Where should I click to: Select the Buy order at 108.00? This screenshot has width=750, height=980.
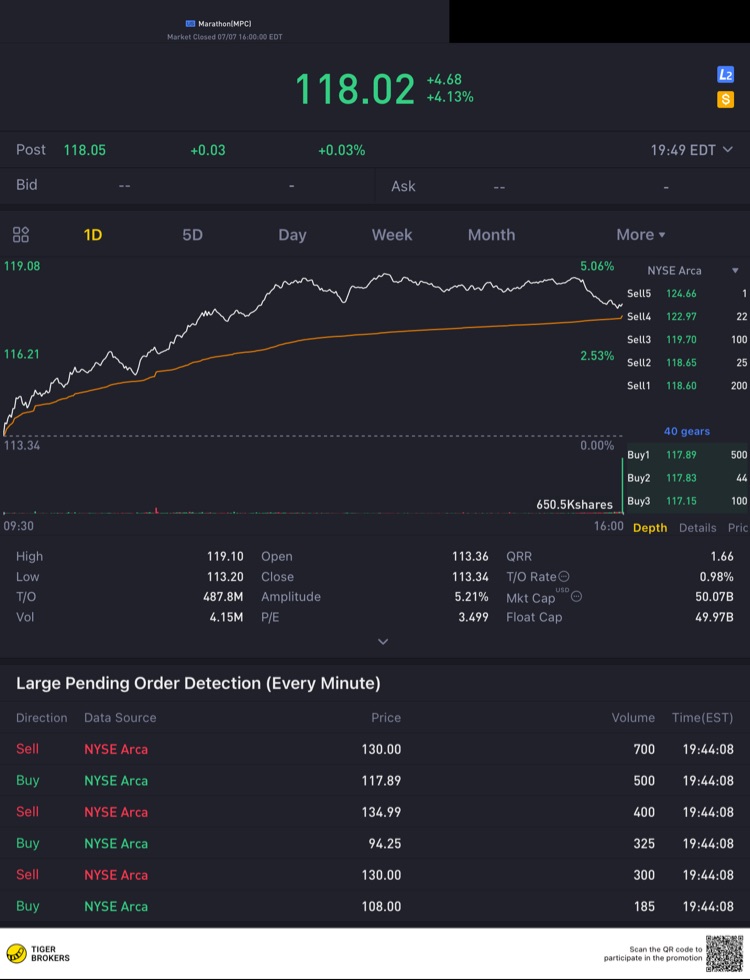coord(375,906)
